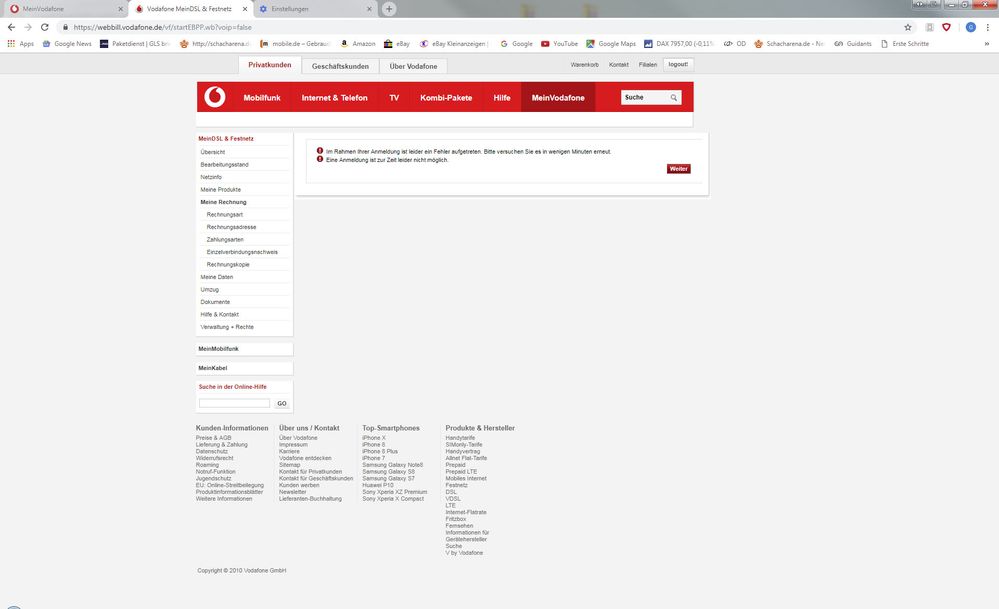Click the Vodafone logo in red header
Viewport: 999px width, 609px height.
215,97
